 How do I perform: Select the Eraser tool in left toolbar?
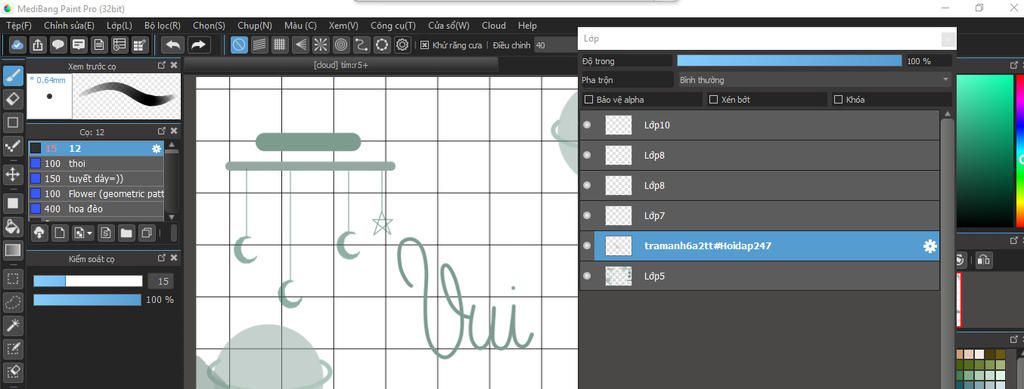12,99
